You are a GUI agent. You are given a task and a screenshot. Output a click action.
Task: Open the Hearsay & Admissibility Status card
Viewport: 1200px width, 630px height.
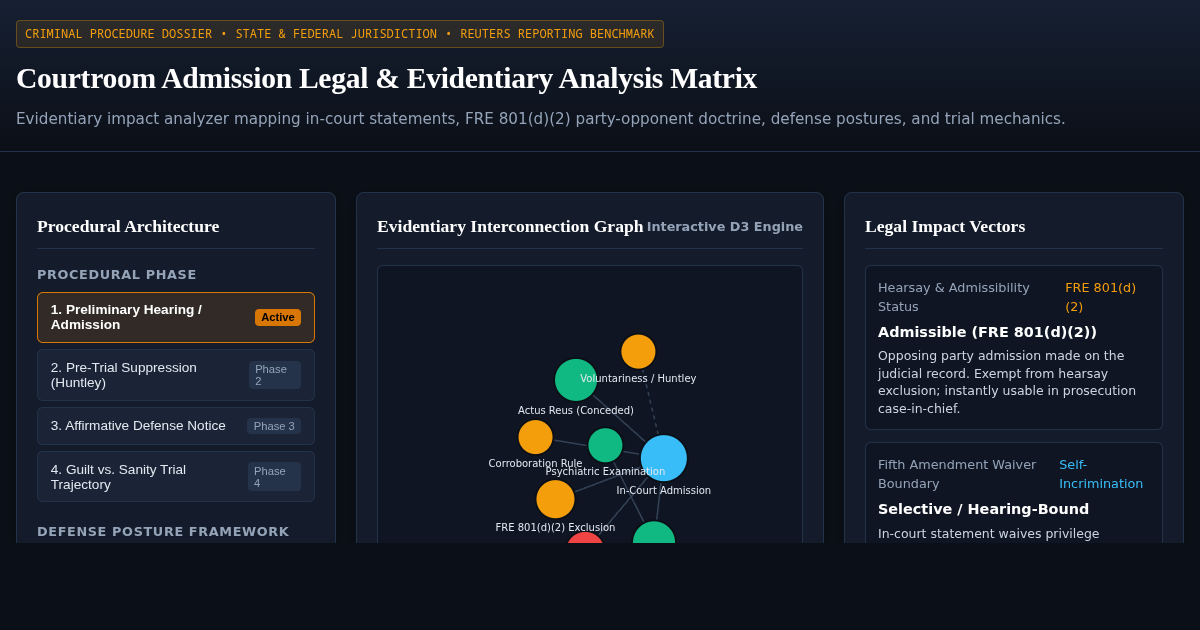pos(1014,347)
